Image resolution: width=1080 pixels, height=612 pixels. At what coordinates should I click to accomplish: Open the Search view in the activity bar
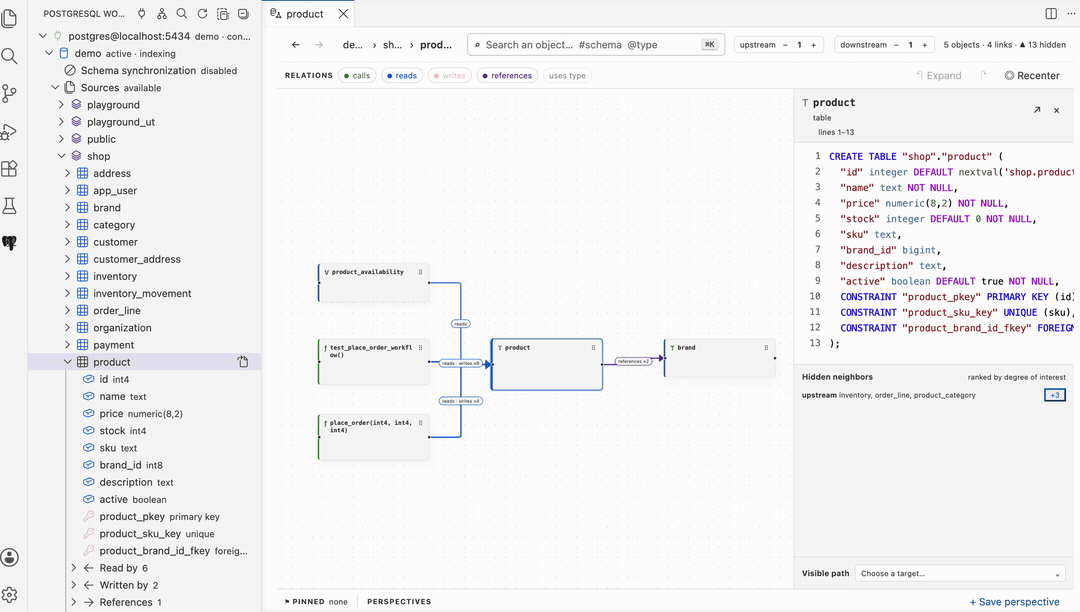[x=10, y=56]
